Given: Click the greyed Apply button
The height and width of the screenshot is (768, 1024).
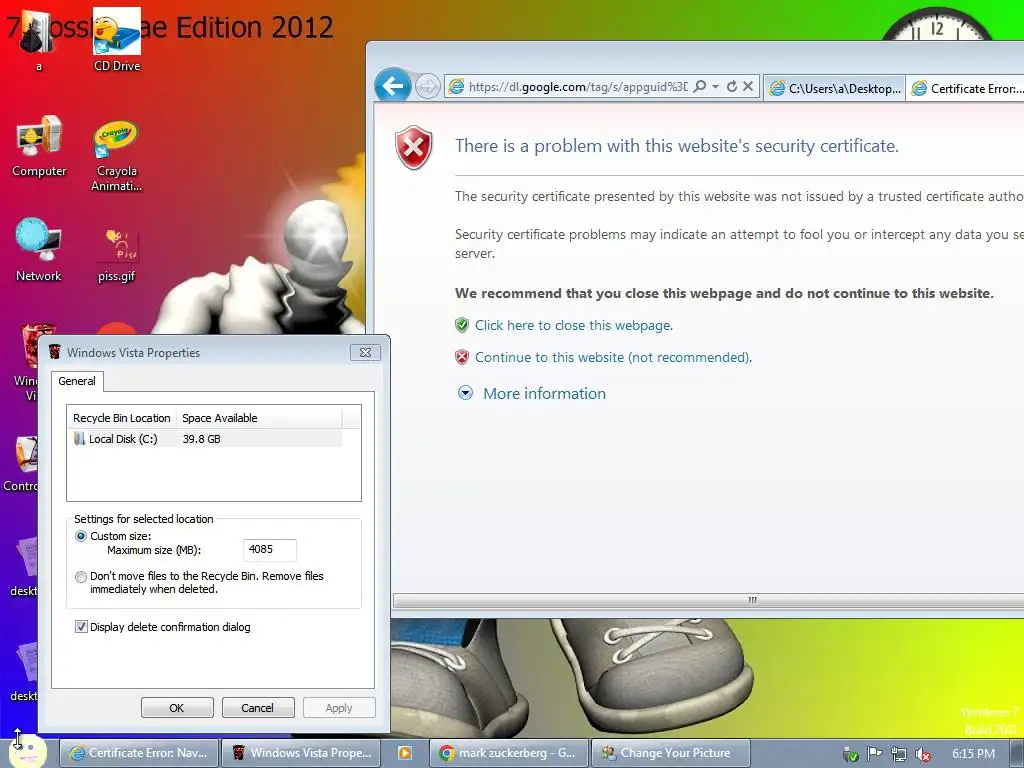Looking at the screenshot, I should pyautogui.click(x=339, y=708).
